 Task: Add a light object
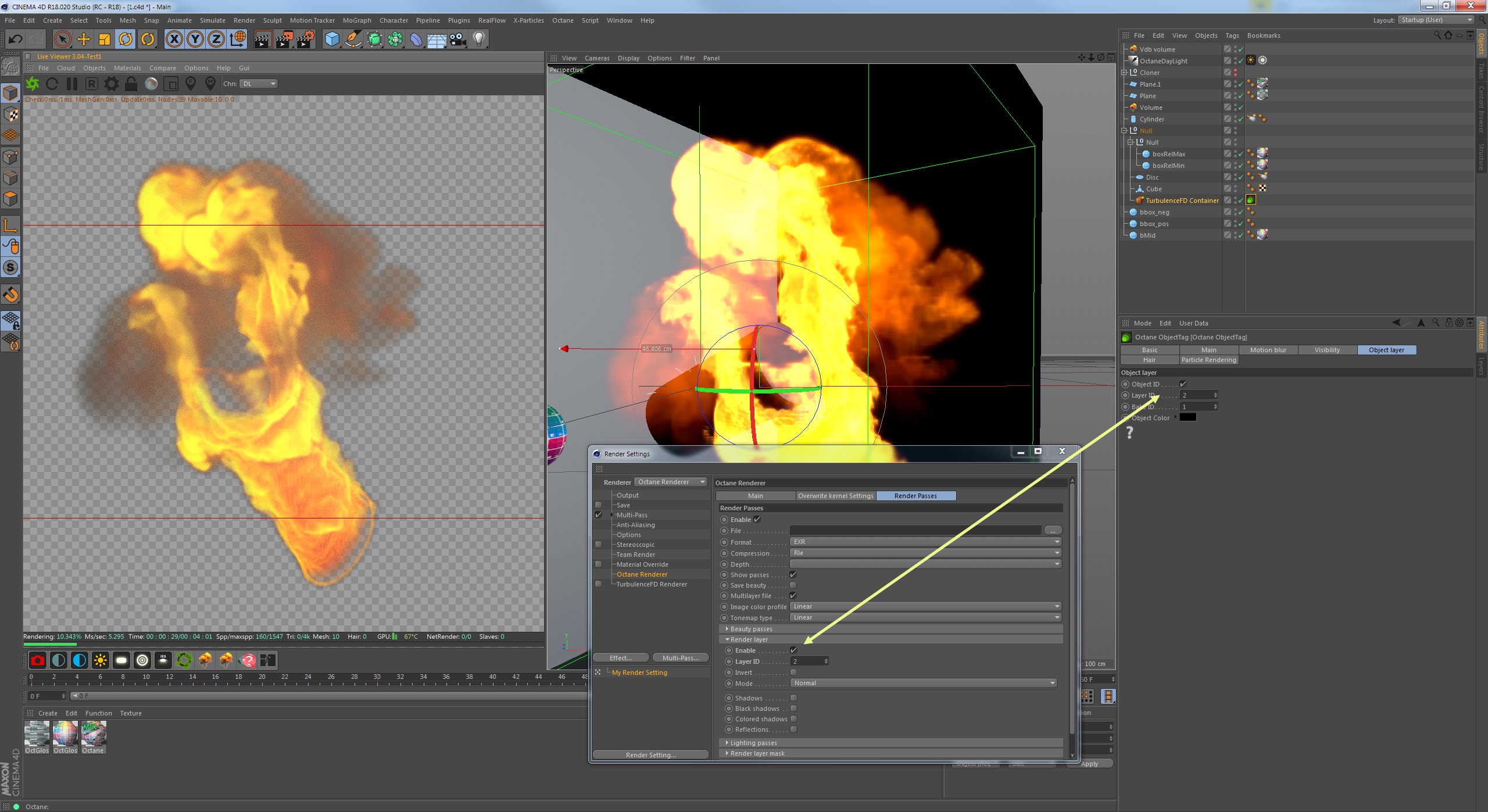(x=478, y=39)
